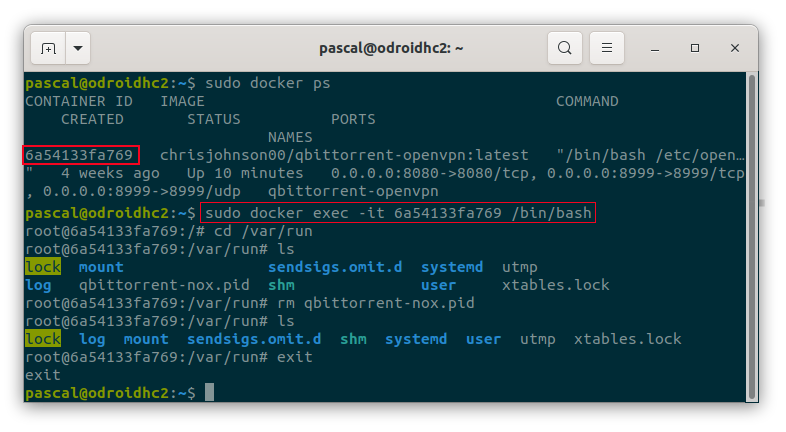786x432 pixels.
Task: Click the image name chrisjohnson00/qbittorrent-openvpn:latest
Action: pyautogui.click(x=344, y=155)
